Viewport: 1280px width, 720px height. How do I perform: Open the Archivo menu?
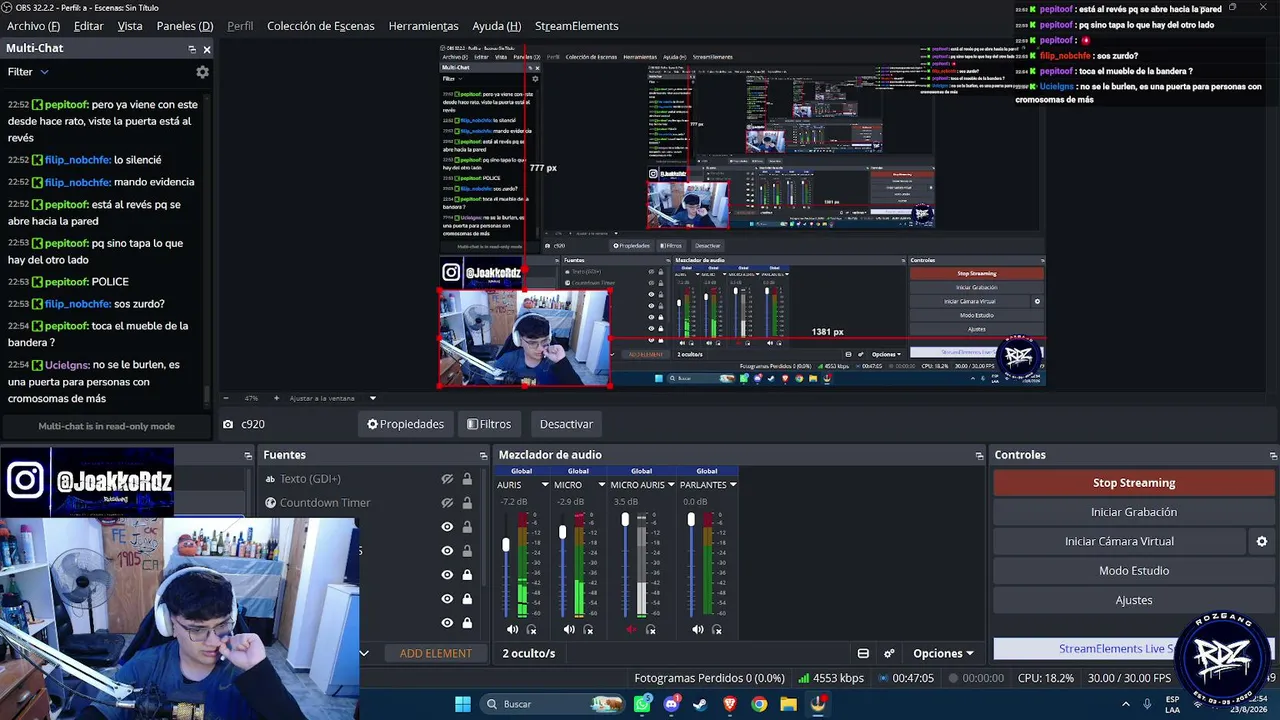coord(33,26)
